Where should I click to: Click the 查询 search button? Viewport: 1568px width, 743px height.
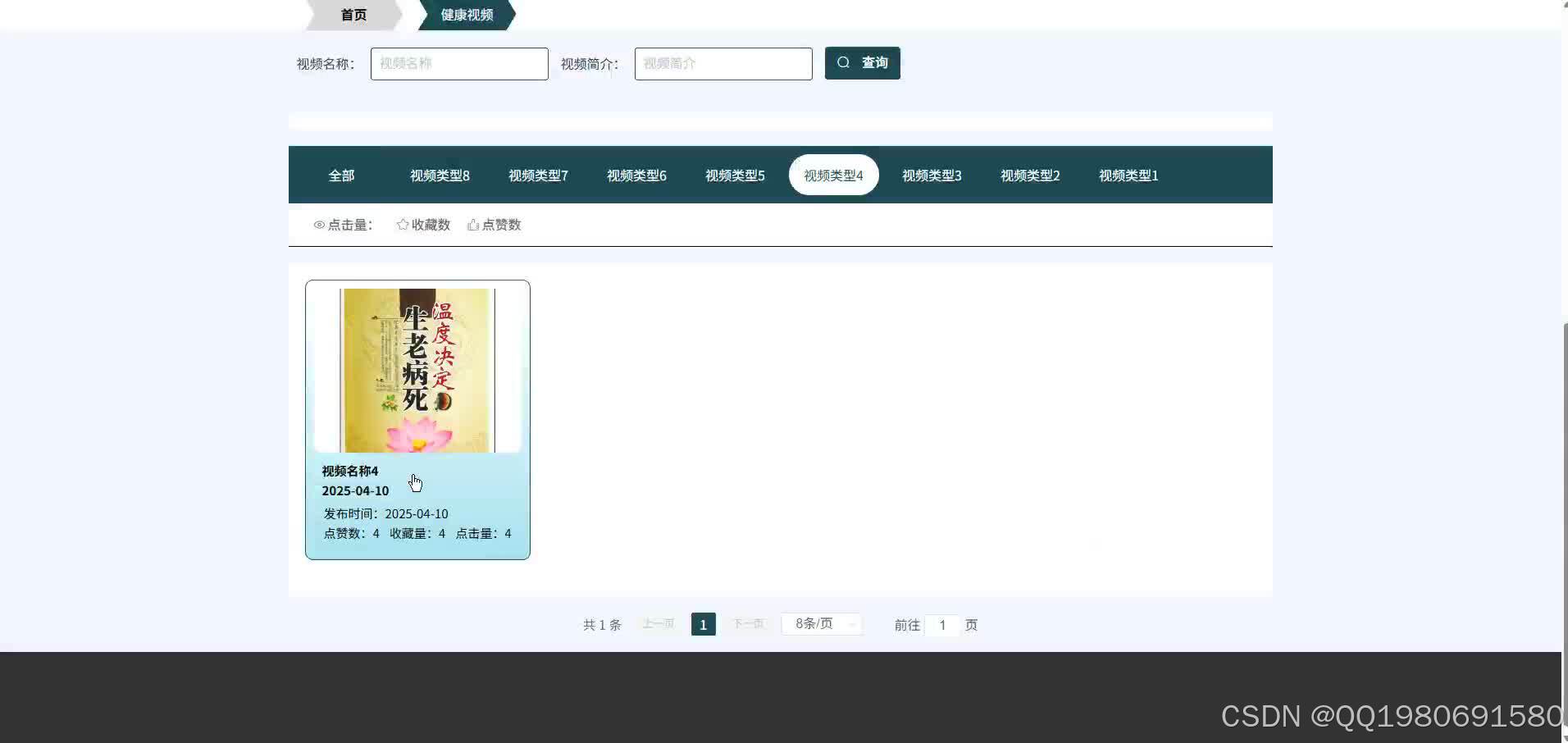coord(862,62)
